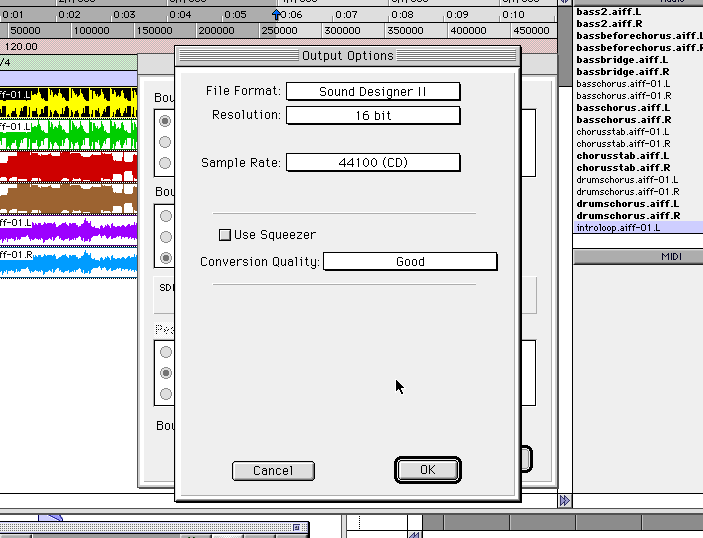Open the Resolution 16 bit dropdown

[373, 115]
